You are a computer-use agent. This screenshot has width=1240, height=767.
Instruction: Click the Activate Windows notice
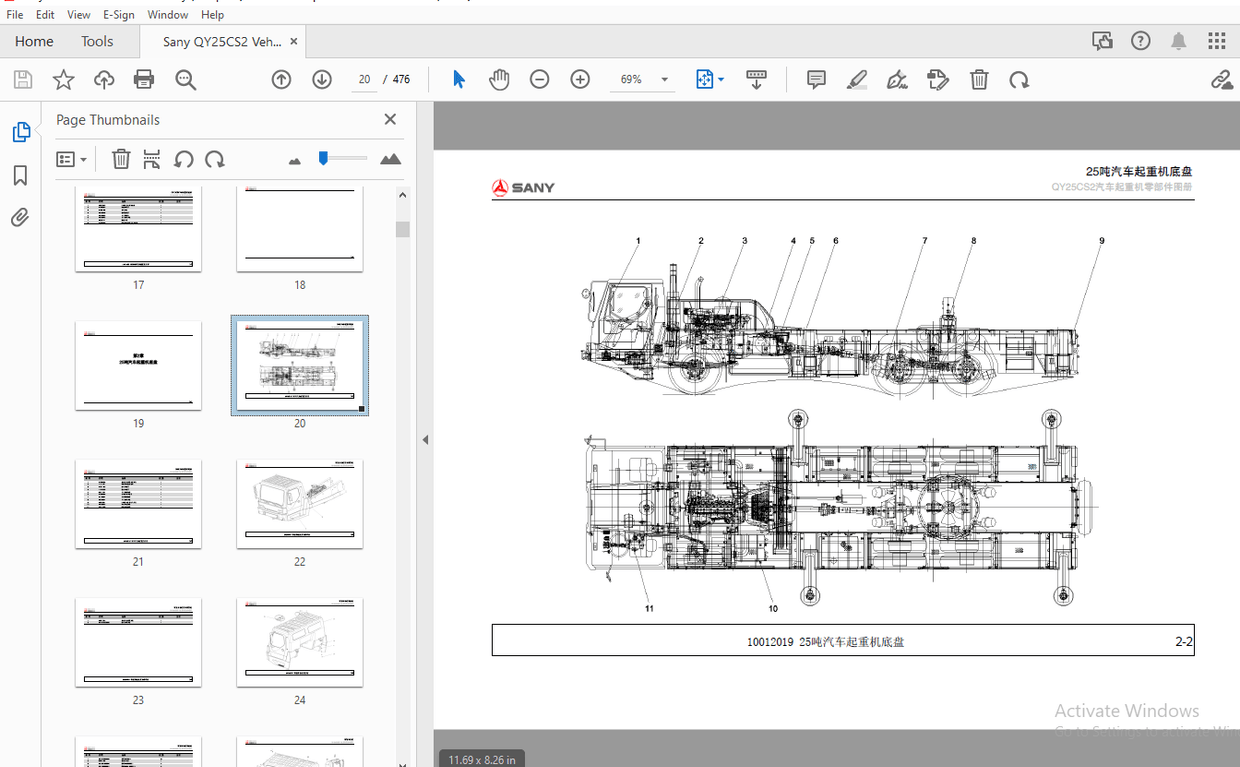[1126, 710]
